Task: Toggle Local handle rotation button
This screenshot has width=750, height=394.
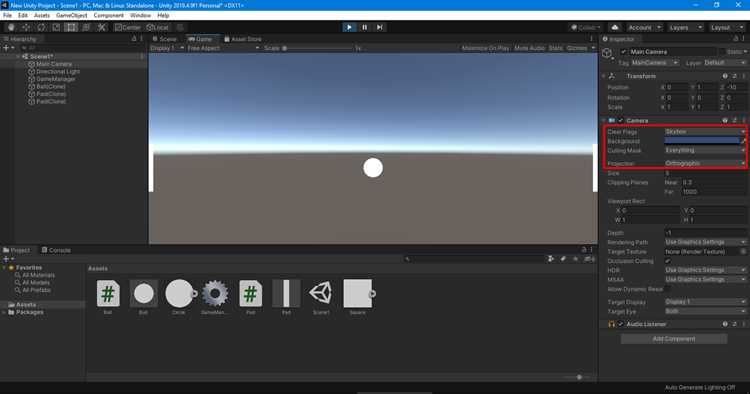Action: tap(158, 27)
